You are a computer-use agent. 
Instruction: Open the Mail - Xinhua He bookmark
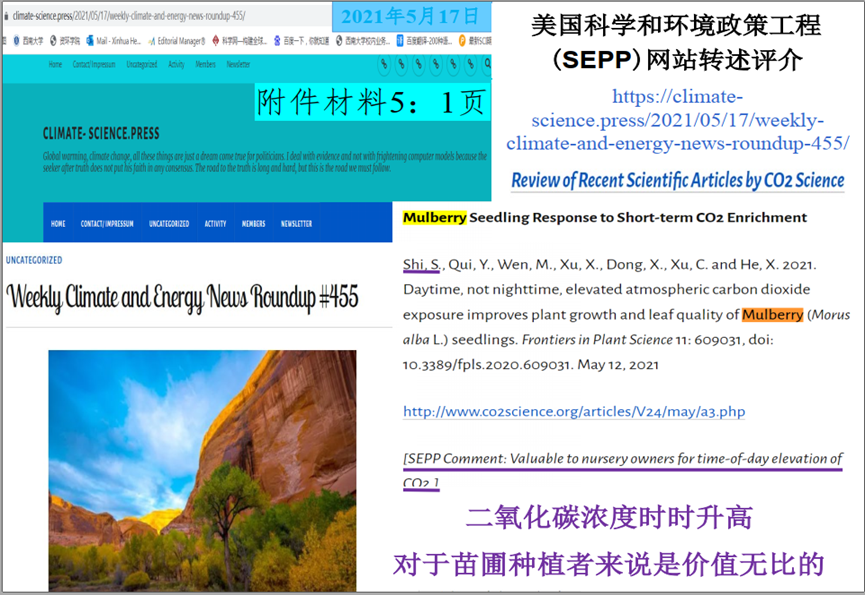pyautogui.click(x=117, y=41)
